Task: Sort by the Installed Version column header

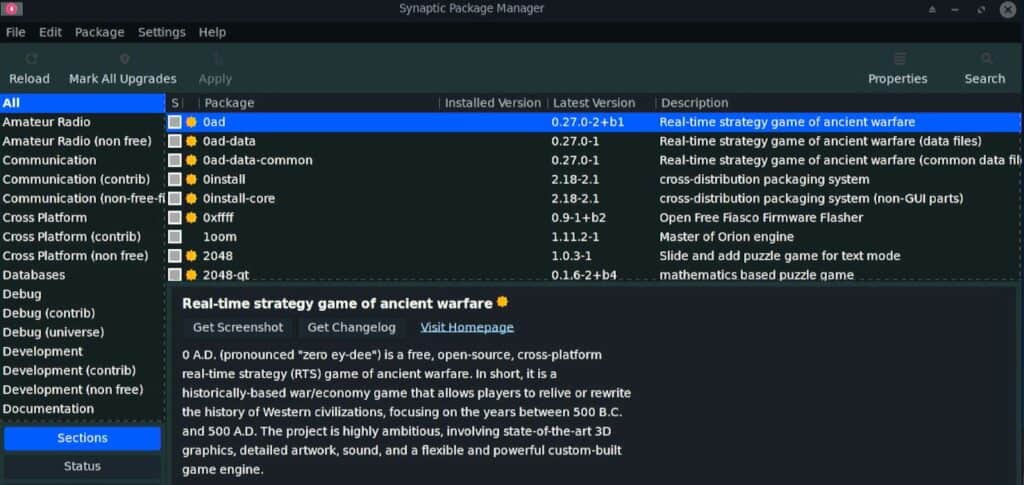Action: coord(493,103)
